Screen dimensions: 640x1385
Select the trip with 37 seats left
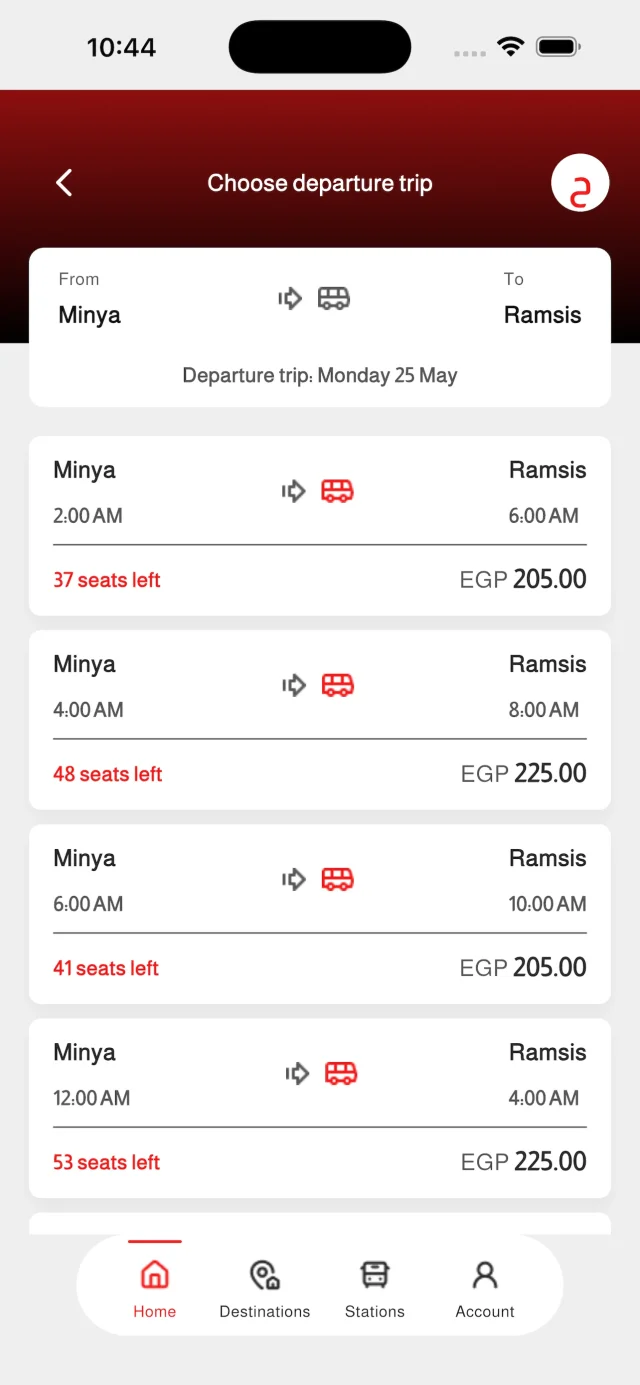[320, 526]
